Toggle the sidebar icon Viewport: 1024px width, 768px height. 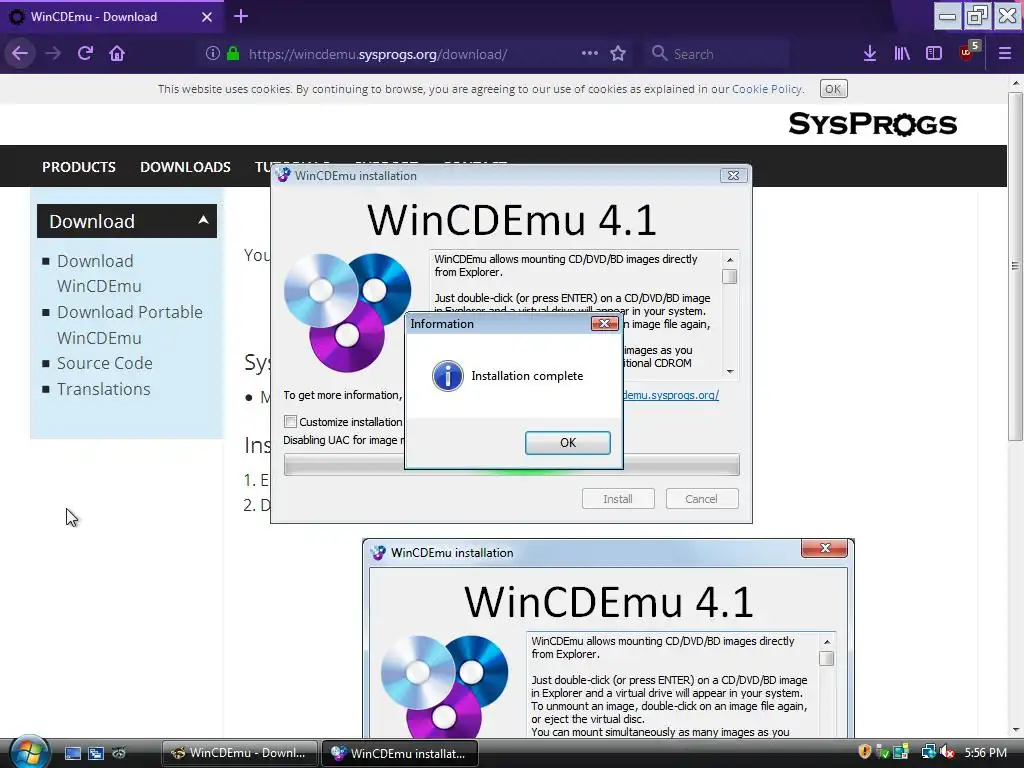934,54
